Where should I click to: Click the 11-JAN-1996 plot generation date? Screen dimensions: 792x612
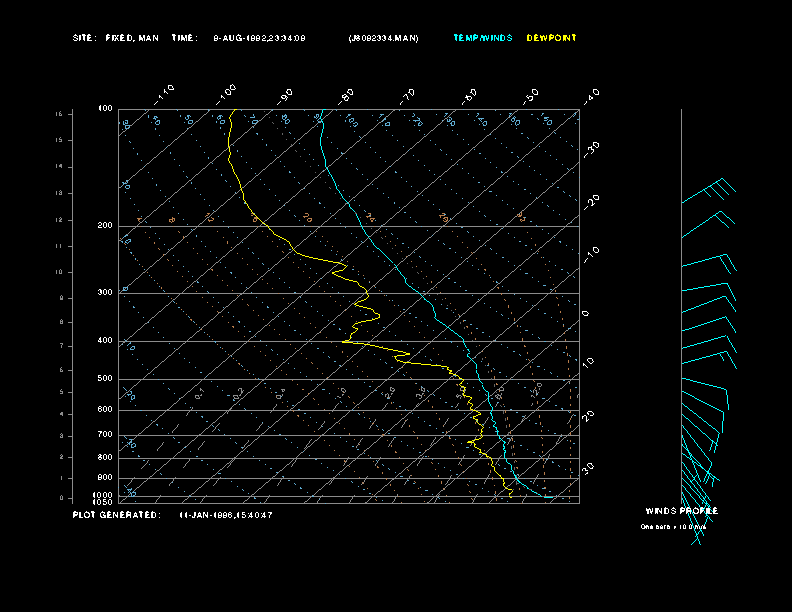(x=226, y=515)
